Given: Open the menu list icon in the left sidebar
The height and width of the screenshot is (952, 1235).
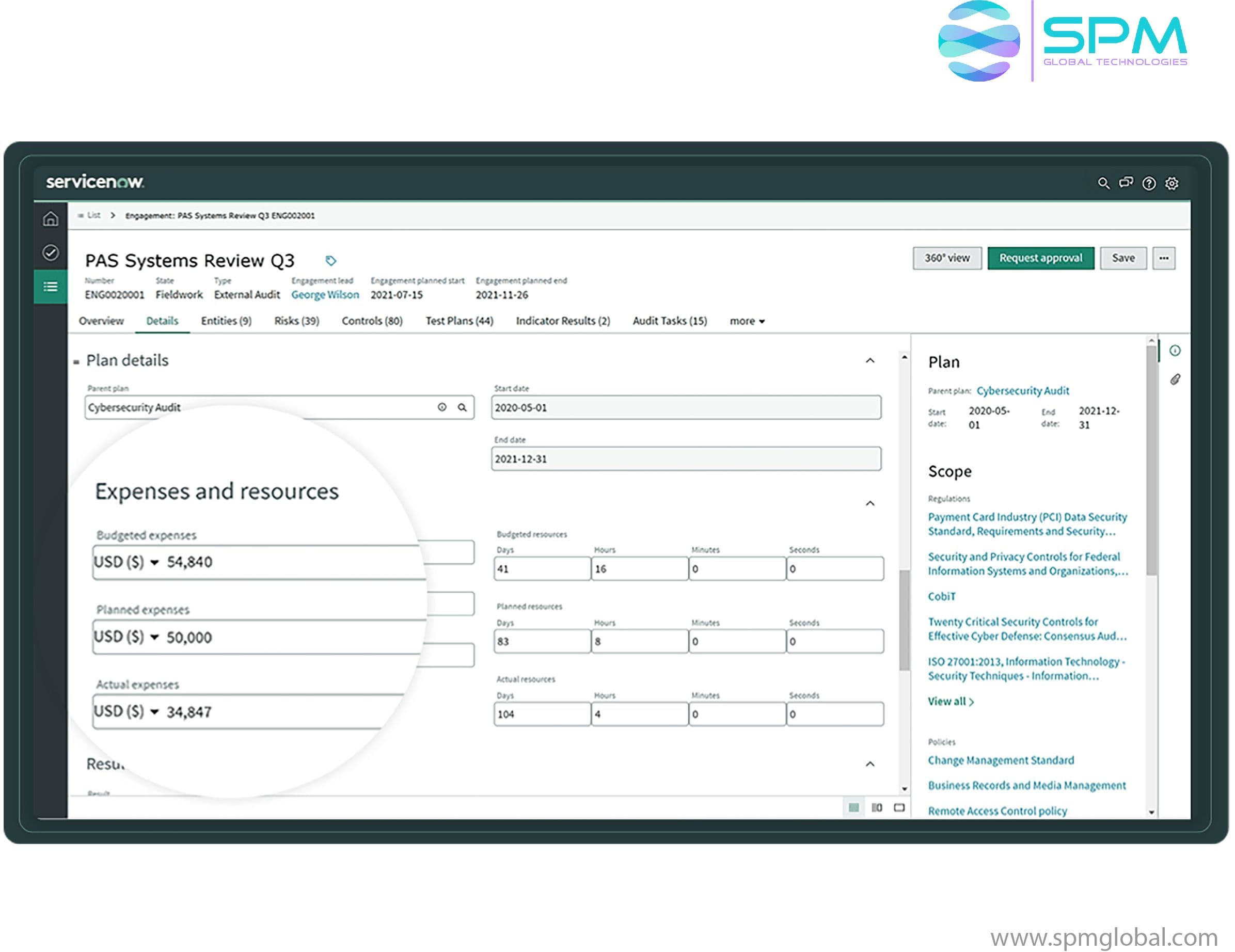Looking at the screenshot, I should click(50, 287).
